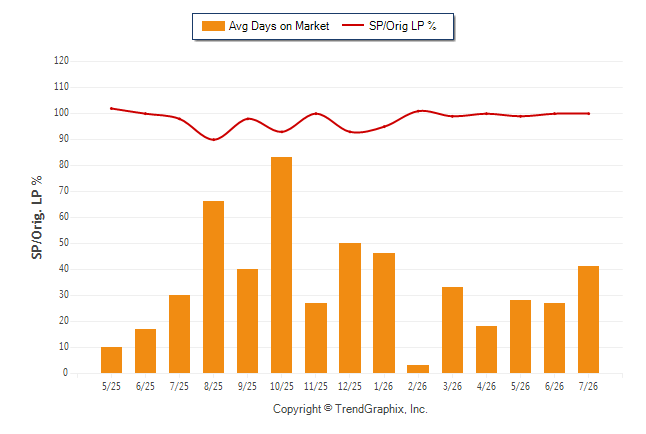Click the red SP/Orig LP % legend line

pos(353,26)
